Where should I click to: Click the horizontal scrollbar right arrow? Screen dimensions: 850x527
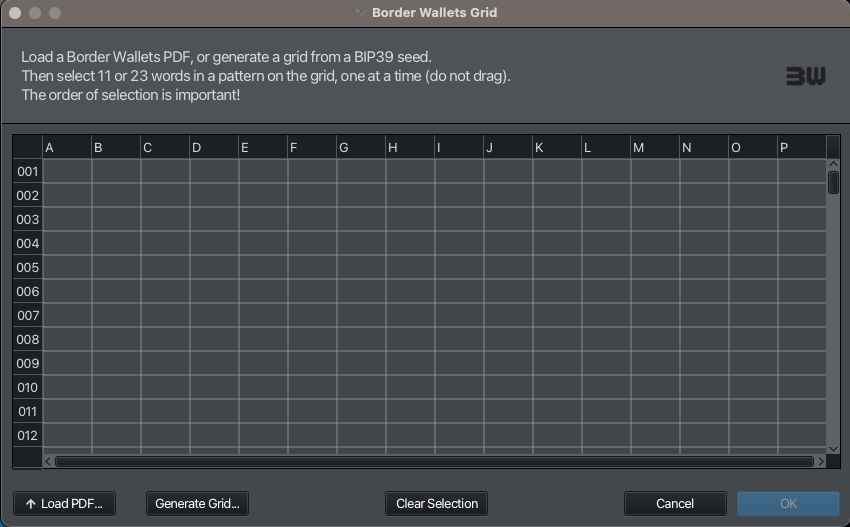tap(821, 461)
